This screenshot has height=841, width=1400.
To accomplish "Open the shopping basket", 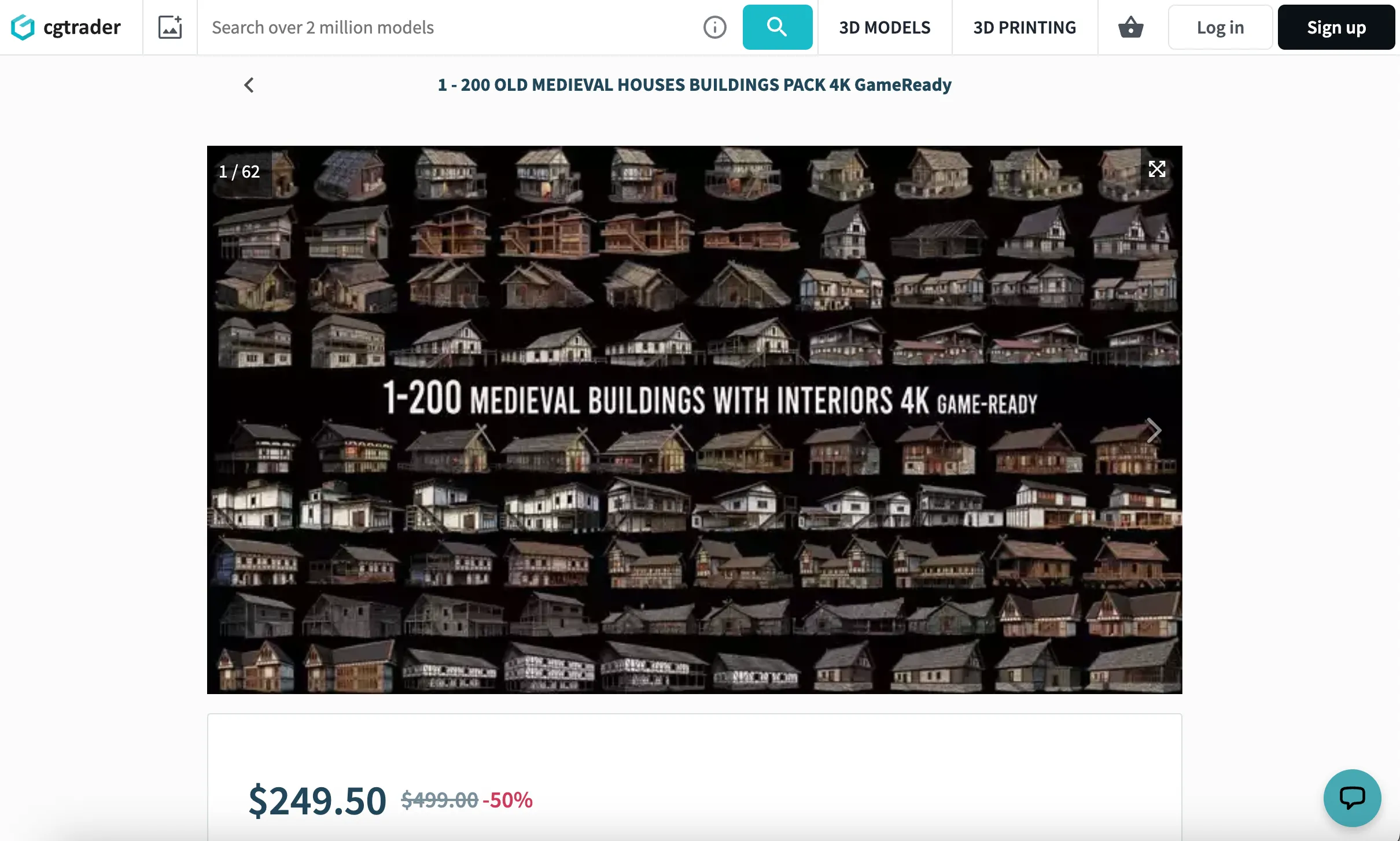I will click(1130, 27).
